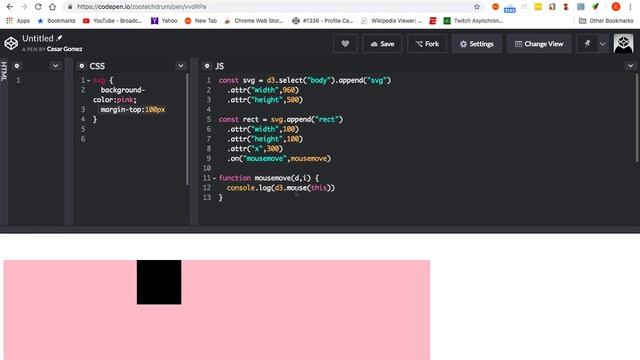Image resolution: width=640 pixels, height=360 pixels.
Task: Click the blue badge extension icon
Action: click(x=509, y=7)
